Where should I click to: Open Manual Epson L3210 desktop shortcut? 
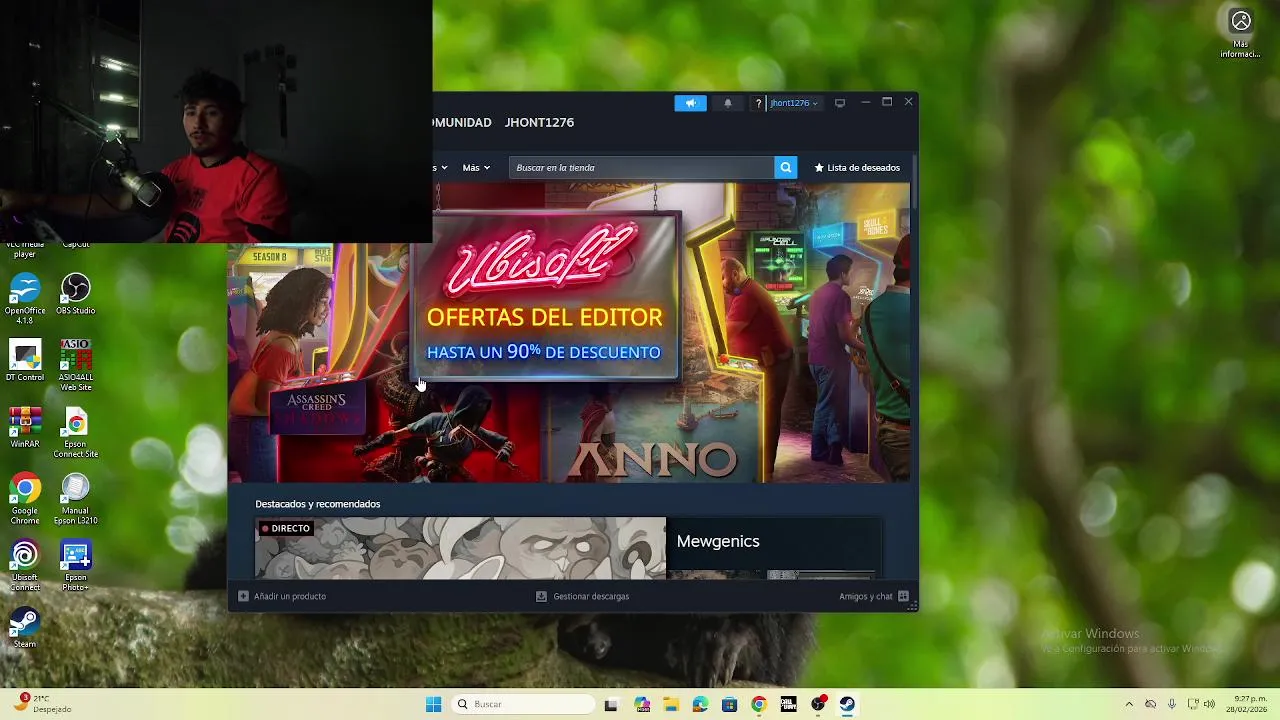76,499
